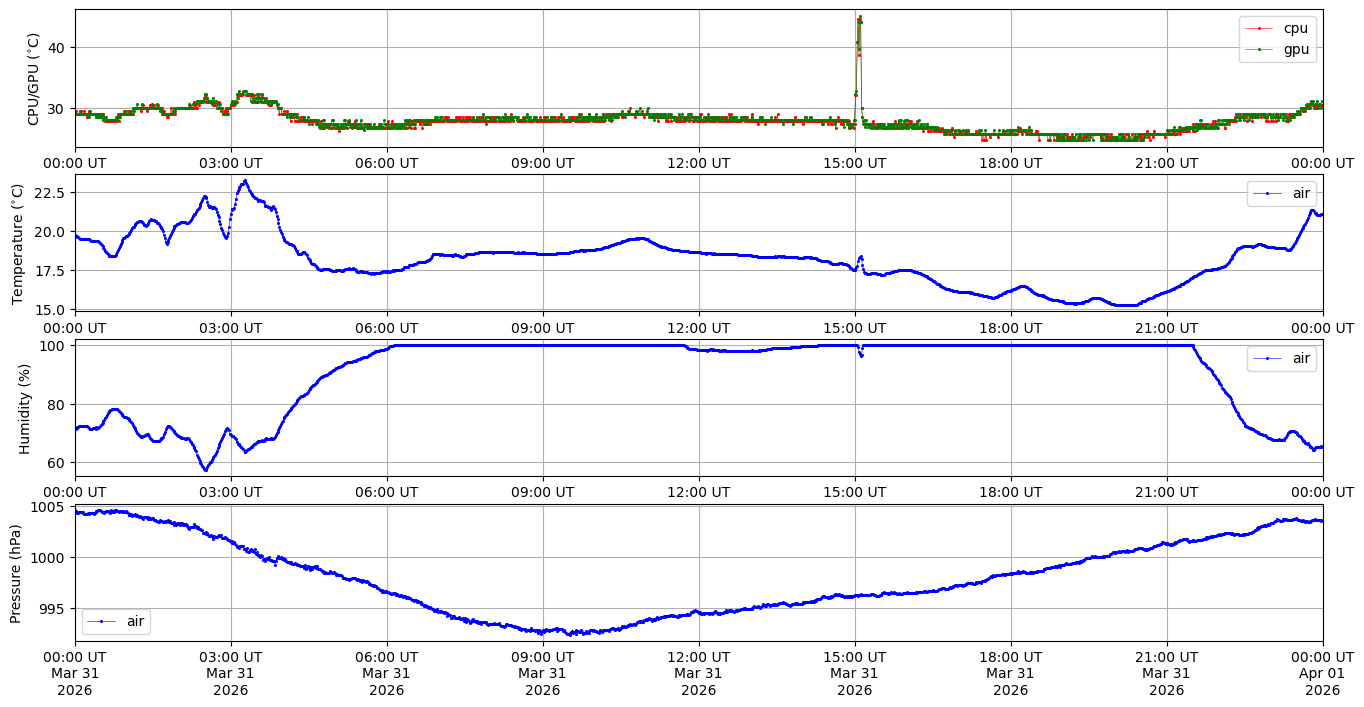
Task: Click 18:00 UT tick below the Humidity plot
Action: 1010,492
